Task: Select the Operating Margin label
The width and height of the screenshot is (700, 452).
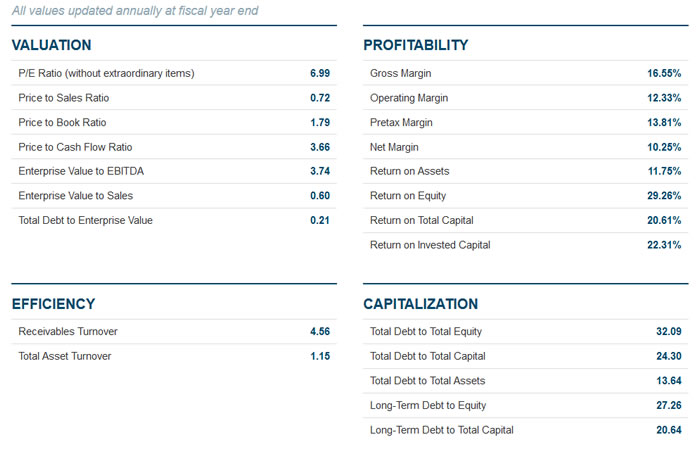Action: 409,98
